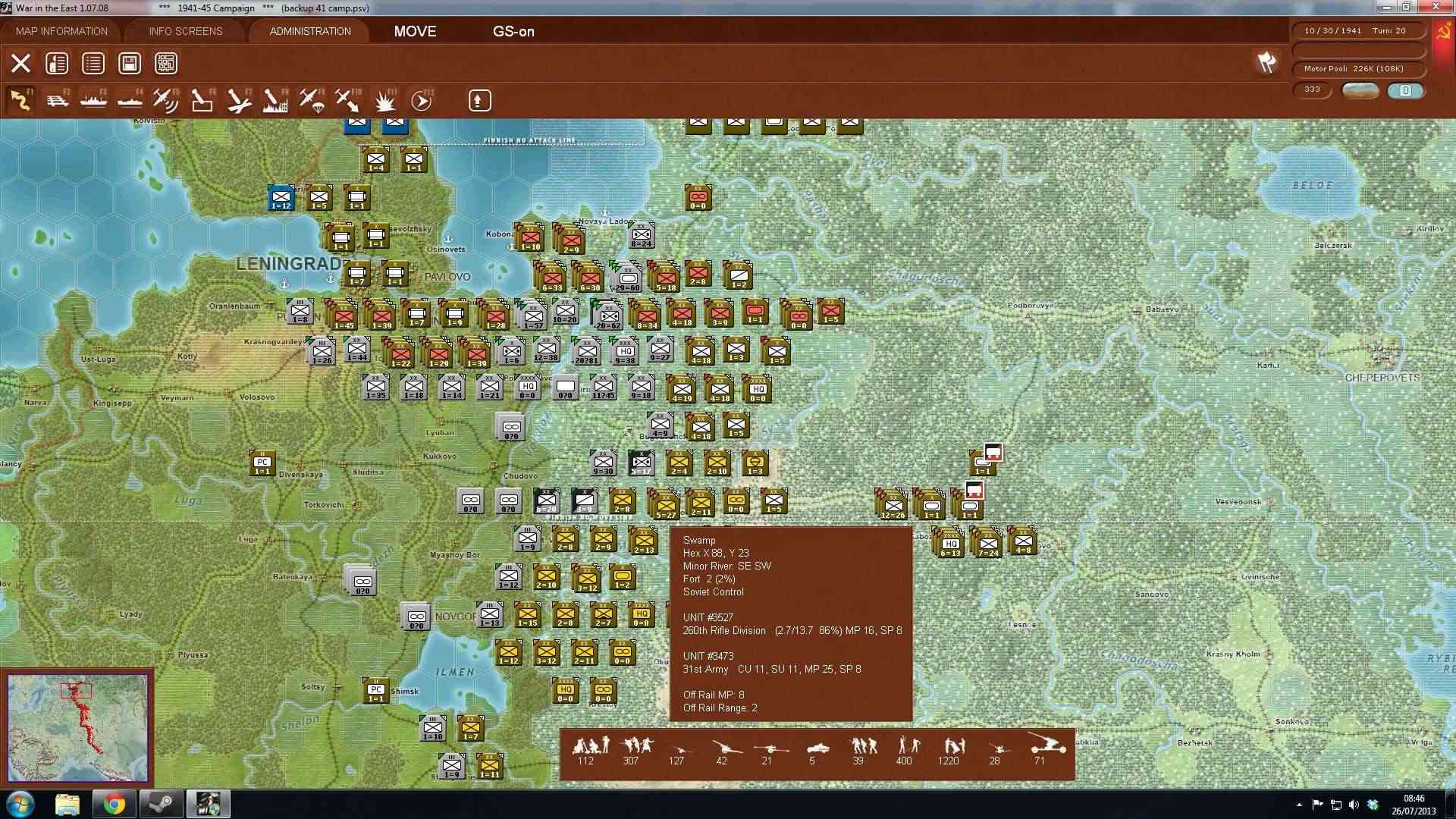Open File Explorer from taskbar

[x=67, y=804]
